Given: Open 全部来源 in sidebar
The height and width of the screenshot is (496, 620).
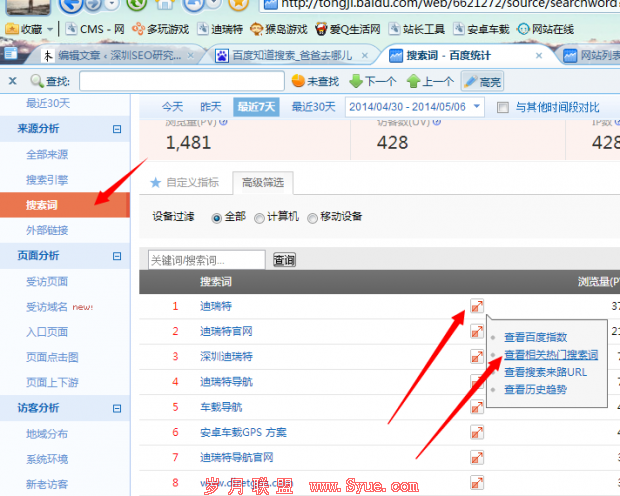Looking at the screenshot, I should coord(47,155).
